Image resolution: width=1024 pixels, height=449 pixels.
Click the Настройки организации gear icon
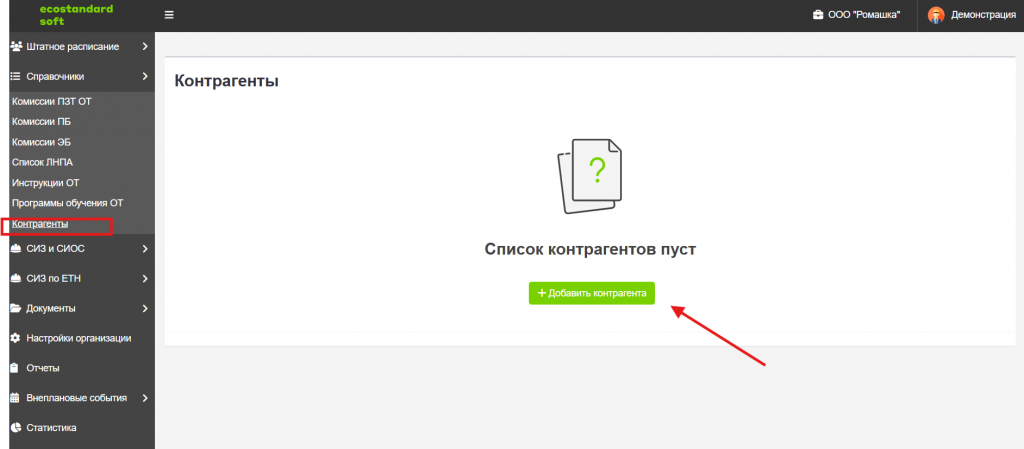coord(16,338)
